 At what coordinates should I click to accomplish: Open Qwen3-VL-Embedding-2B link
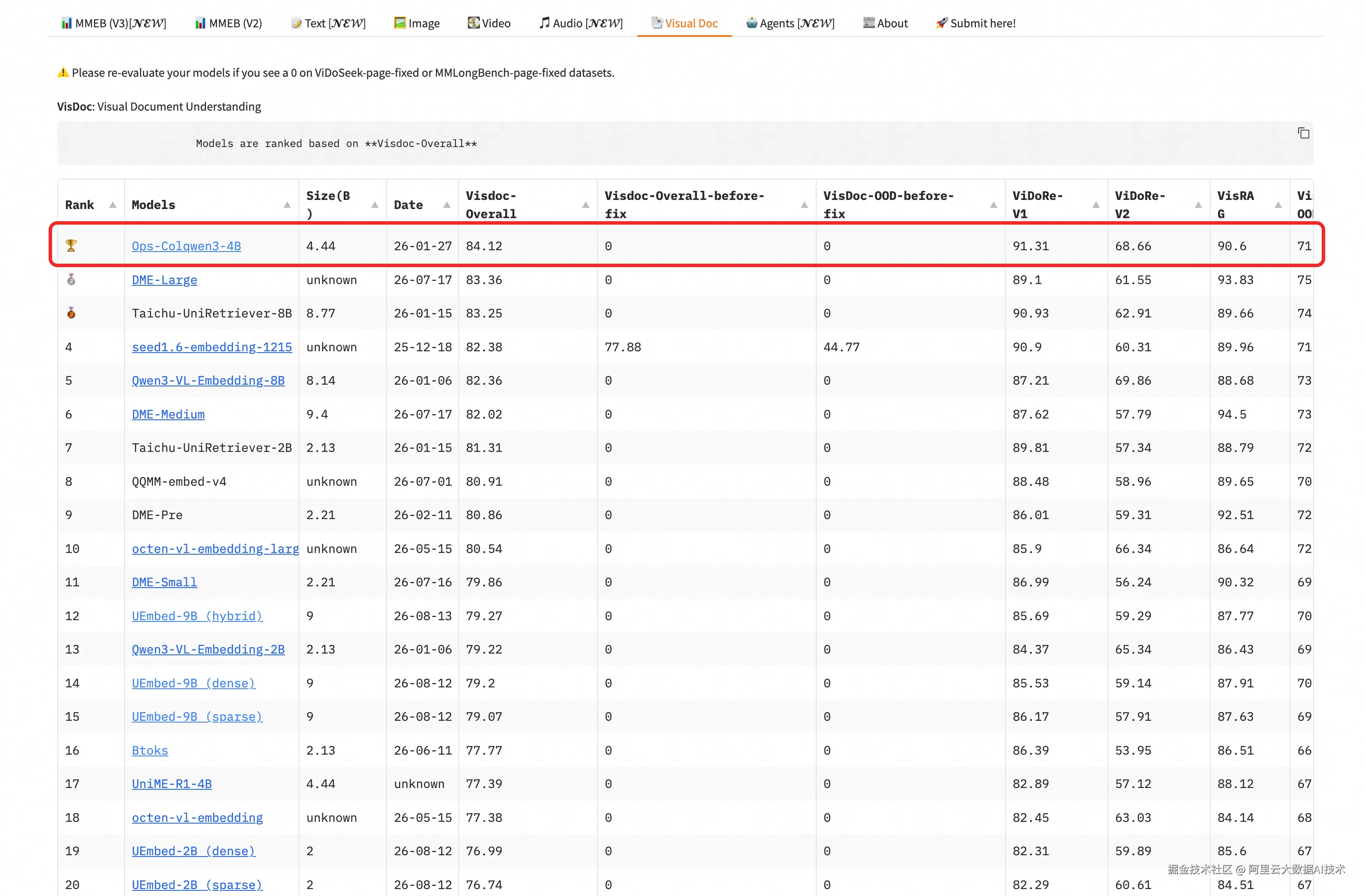208,649
